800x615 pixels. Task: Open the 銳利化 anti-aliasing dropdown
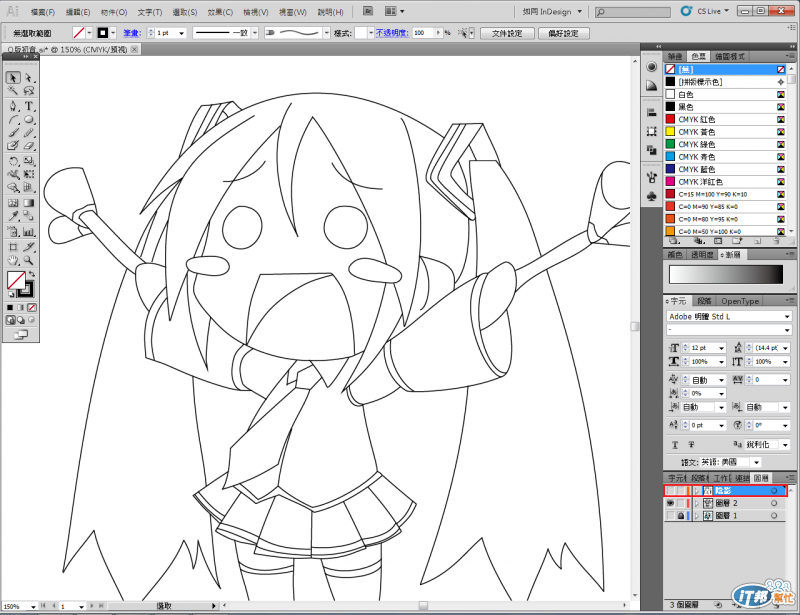[785, 445]
